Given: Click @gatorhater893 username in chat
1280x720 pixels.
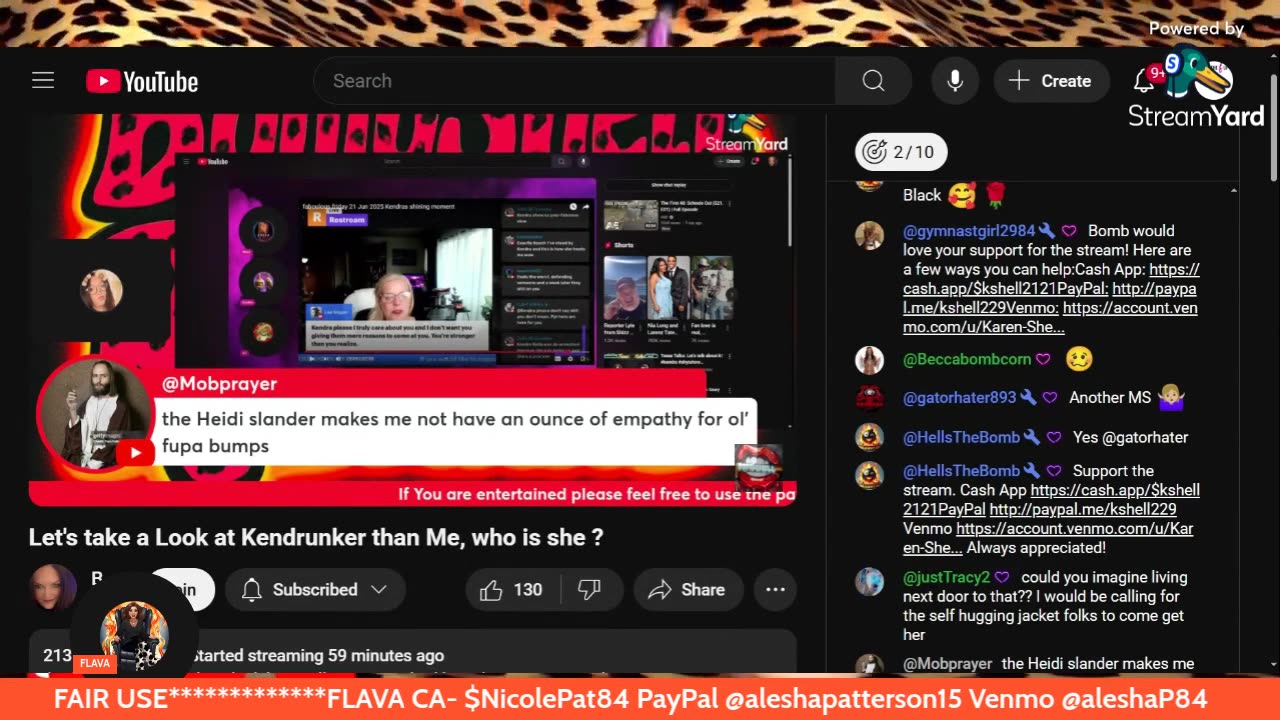Looking at the screenshot, I should click(x=959, y=398).
